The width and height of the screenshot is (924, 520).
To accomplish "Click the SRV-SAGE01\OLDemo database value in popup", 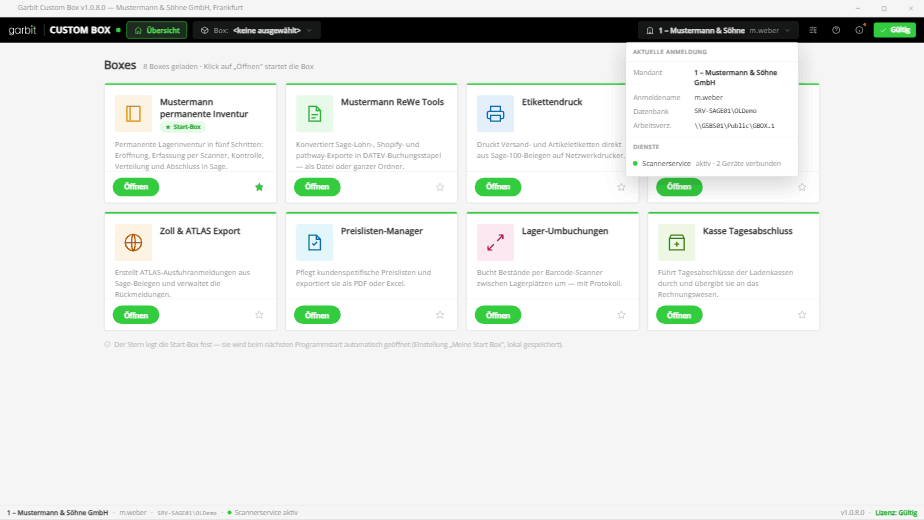I will point(725,111).
